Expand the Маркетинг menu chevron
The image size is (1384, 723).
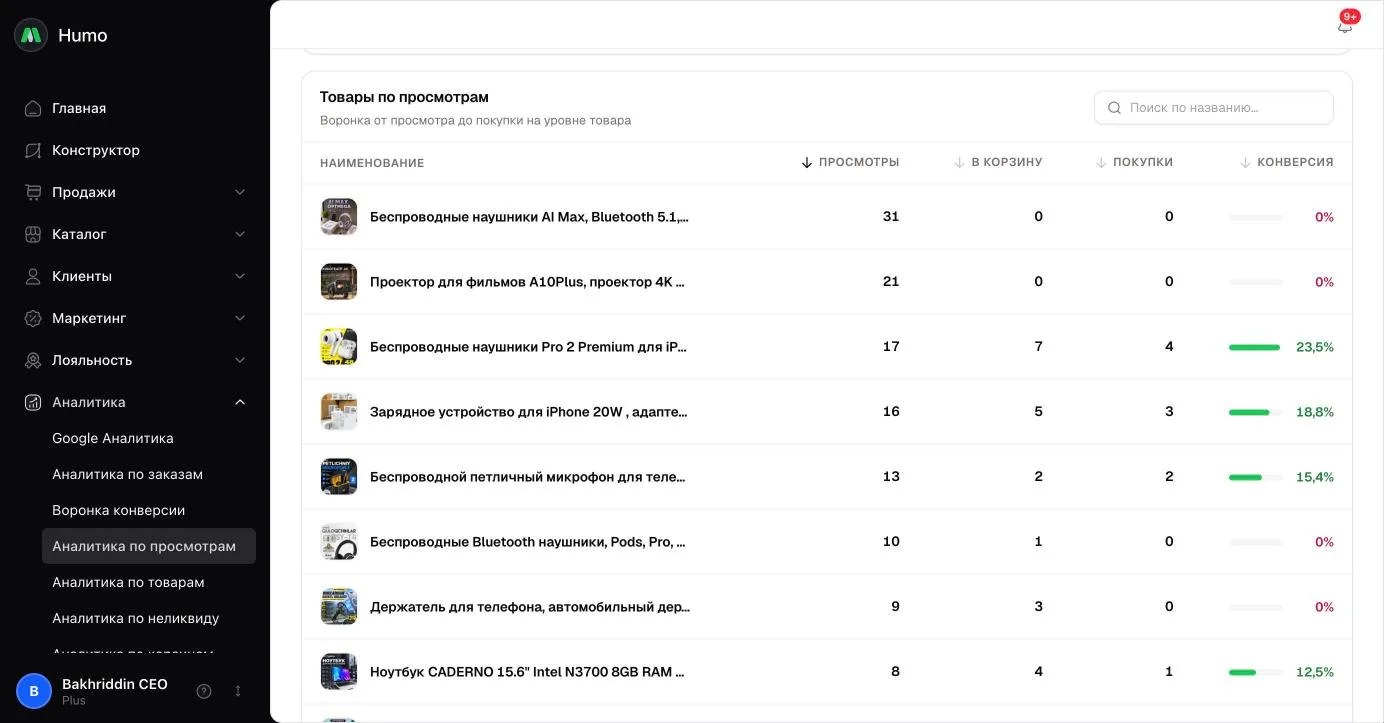tap(240, 318)
